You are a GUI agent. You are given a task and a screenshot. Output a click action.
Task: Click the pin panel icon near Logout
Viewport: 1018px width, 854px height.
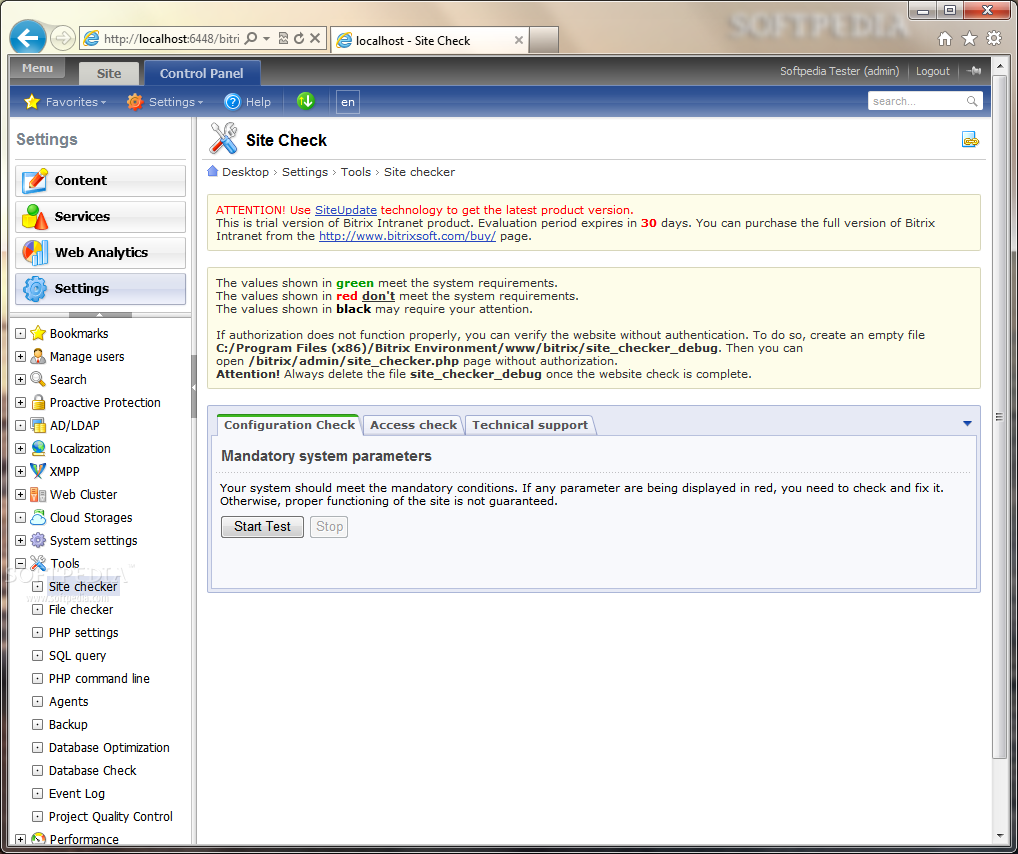pos(974,71)
